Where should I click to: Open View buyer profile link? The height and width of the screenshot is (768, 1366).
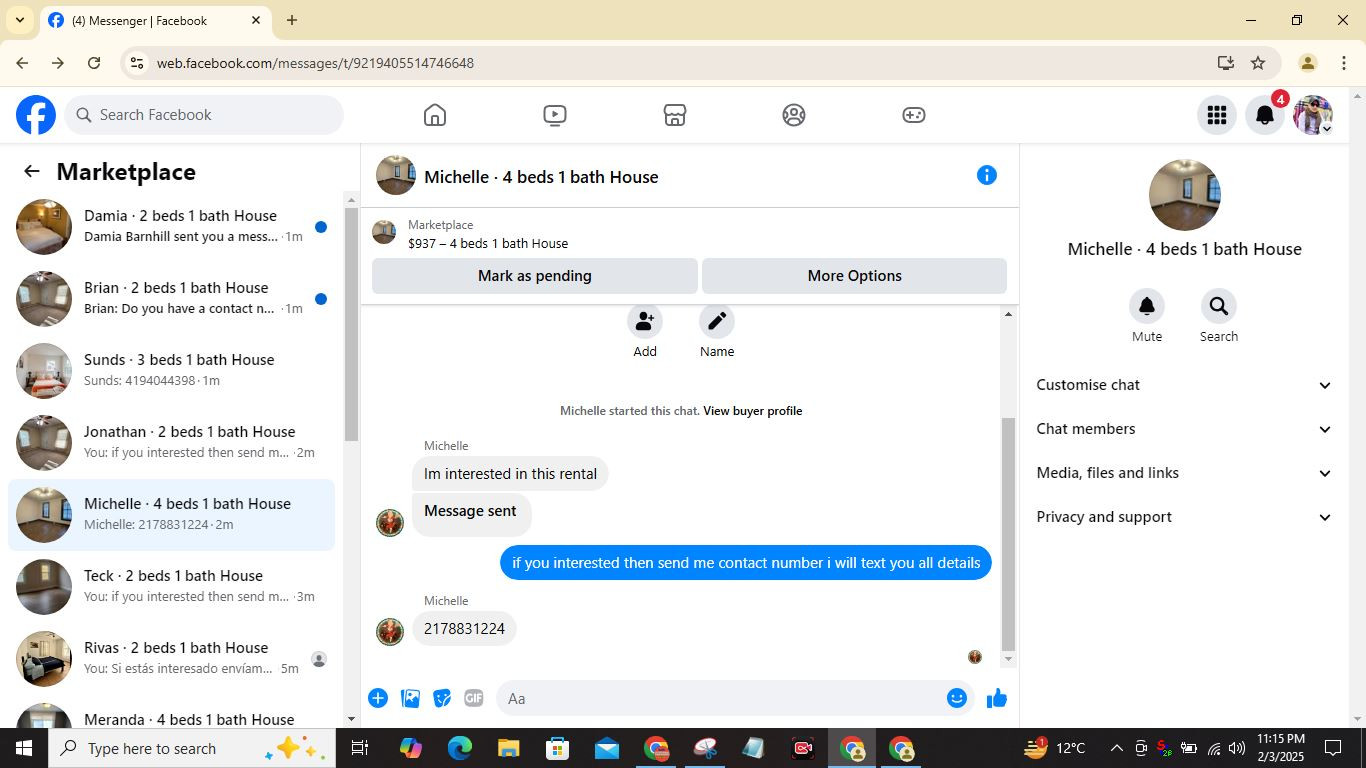[x=753, y=411]
